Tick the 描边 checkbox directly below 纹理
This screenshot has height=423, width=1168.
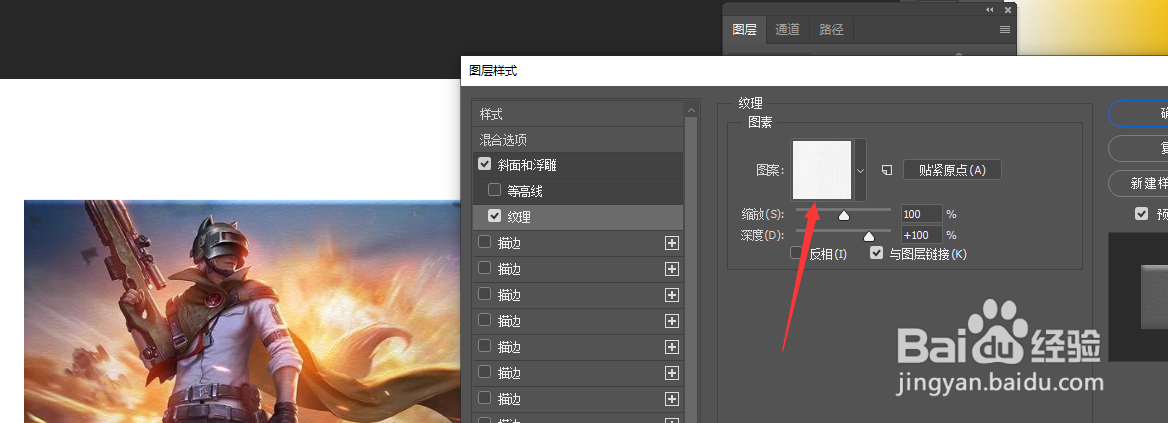coord(484,242)
